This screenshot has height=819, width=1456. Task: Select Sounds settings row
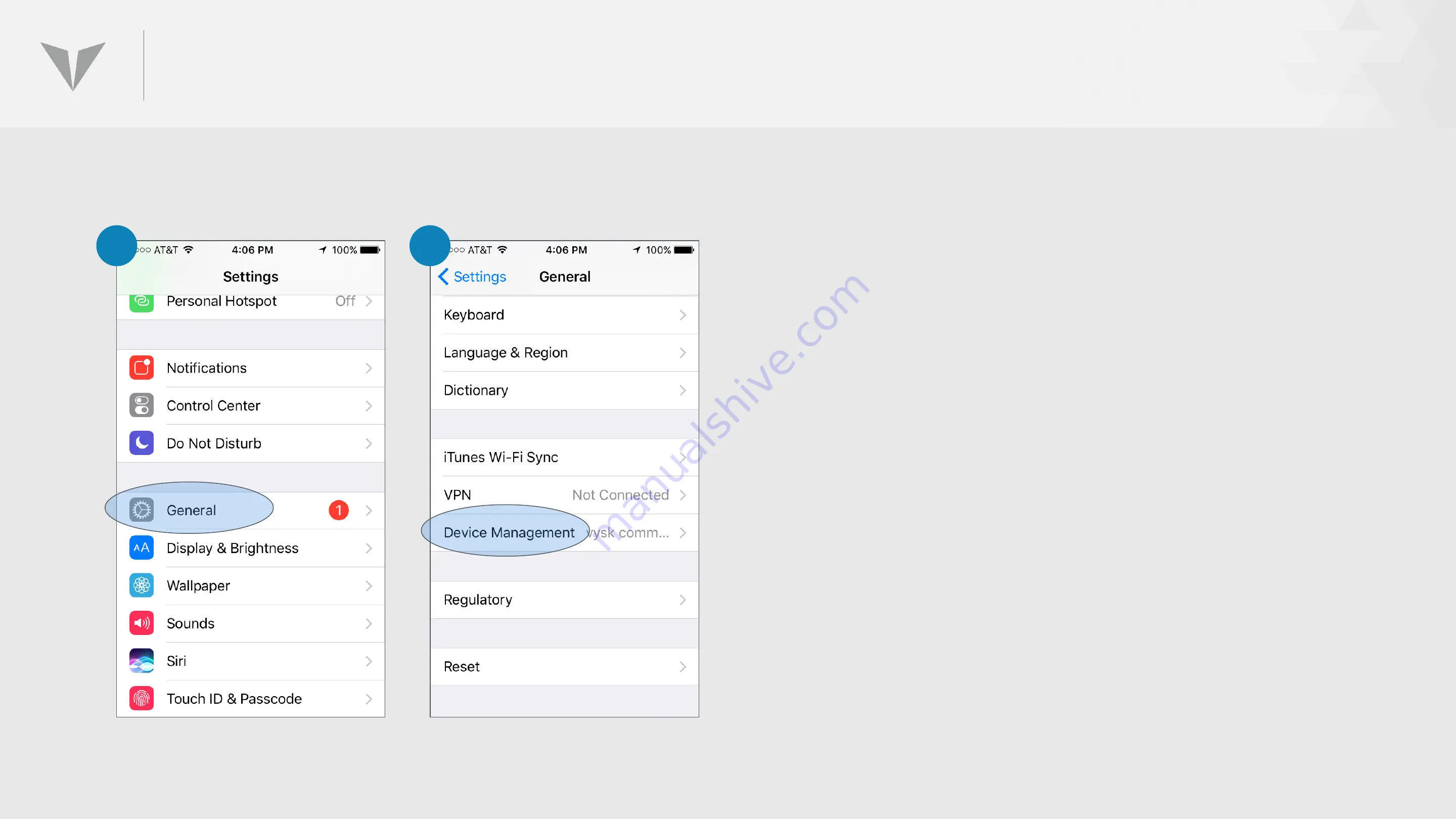(x=250, y=623)
